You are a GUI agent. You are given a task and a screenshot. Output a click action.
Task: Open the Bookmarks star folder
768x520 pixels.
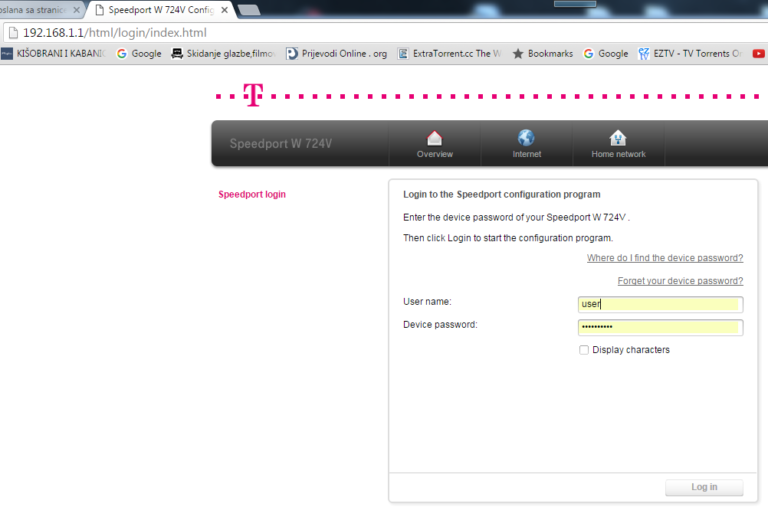[x=543, y=53]
